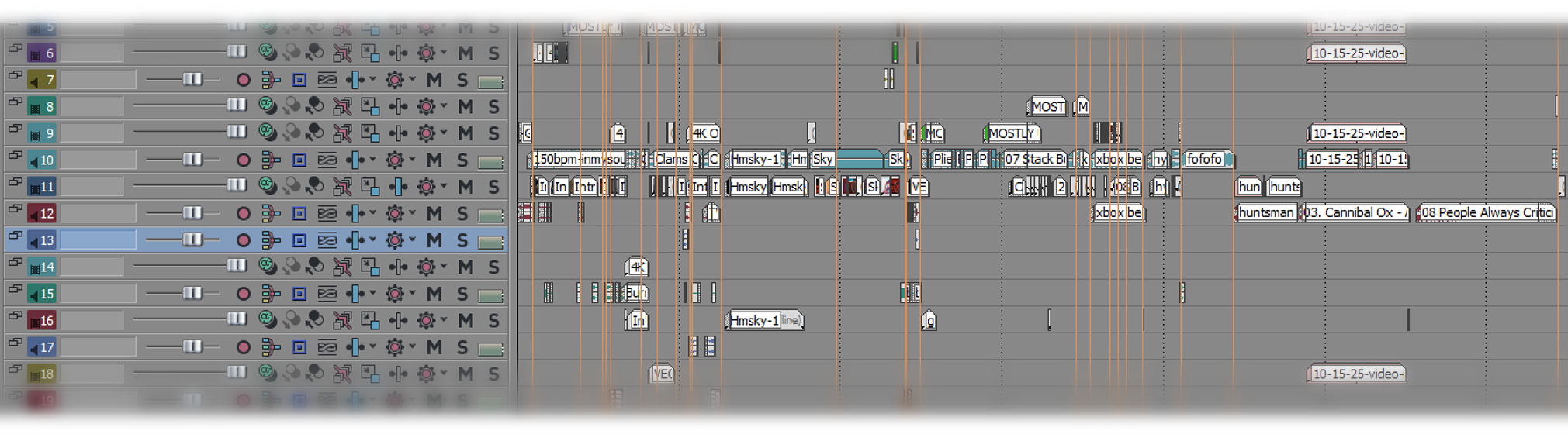This screenshot has width=1568, height=448.
Task: Click volume slider handle on track 15
Action: (192, 294)
